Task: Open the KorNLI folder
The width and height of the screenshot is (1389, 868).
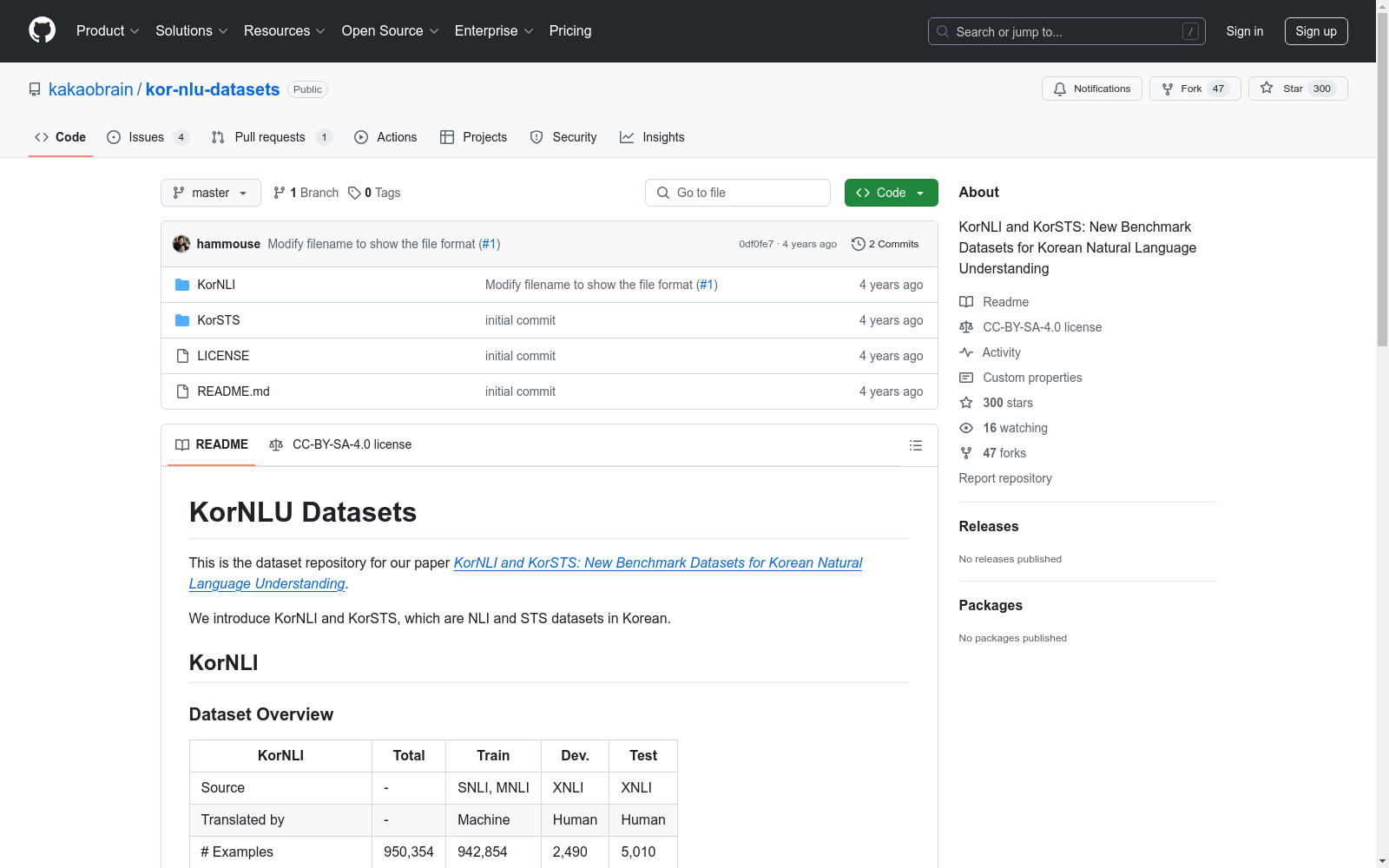Action: [216, 285]
